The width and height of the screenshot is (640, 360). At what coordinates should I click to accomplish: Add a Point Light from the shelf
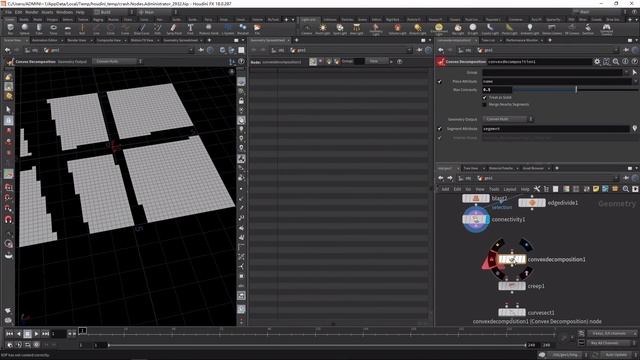[x=322, y=29]
